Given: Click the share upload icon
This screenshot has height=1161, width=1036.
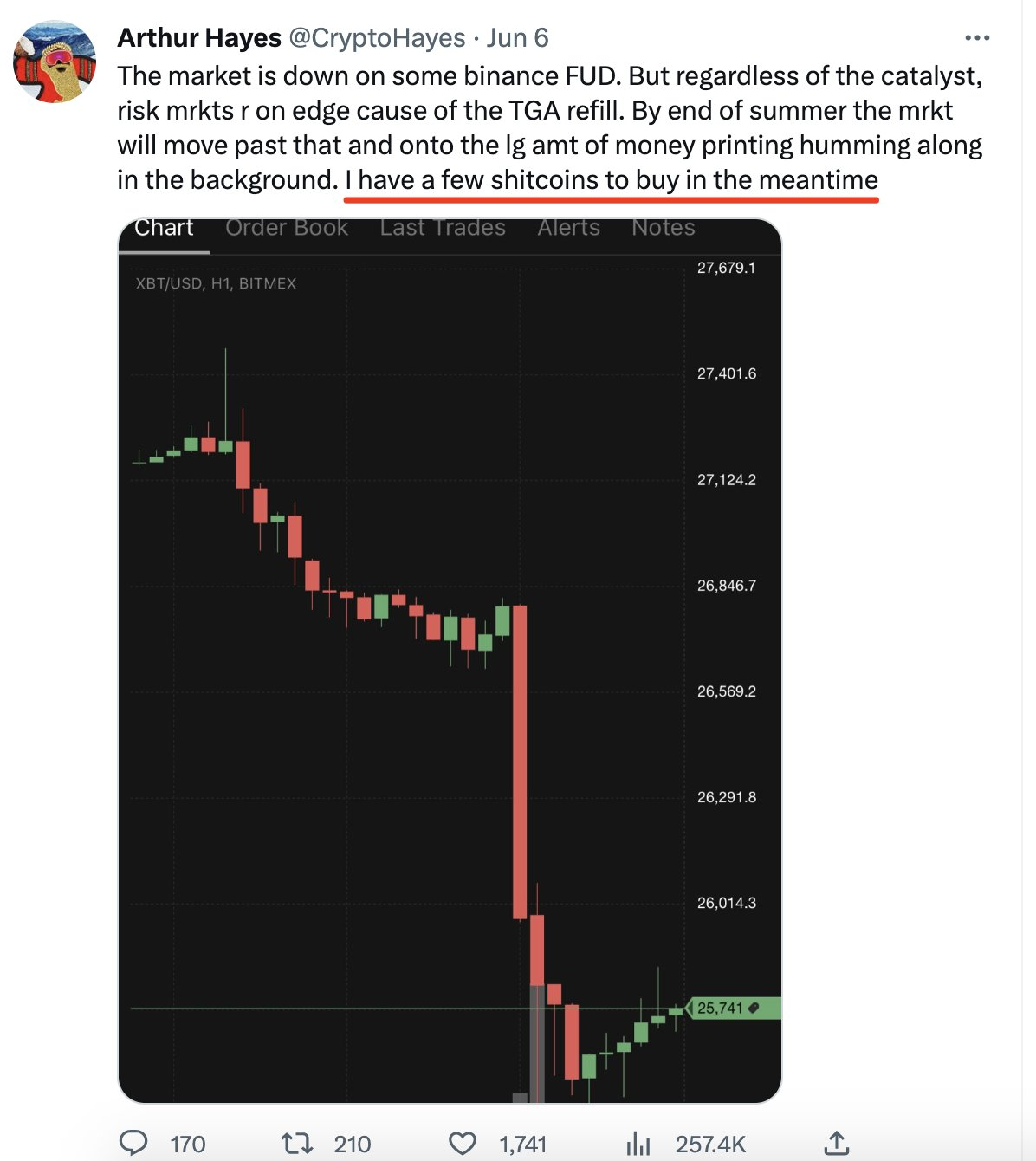Looking at the screenshot, I should (836, 1143).
